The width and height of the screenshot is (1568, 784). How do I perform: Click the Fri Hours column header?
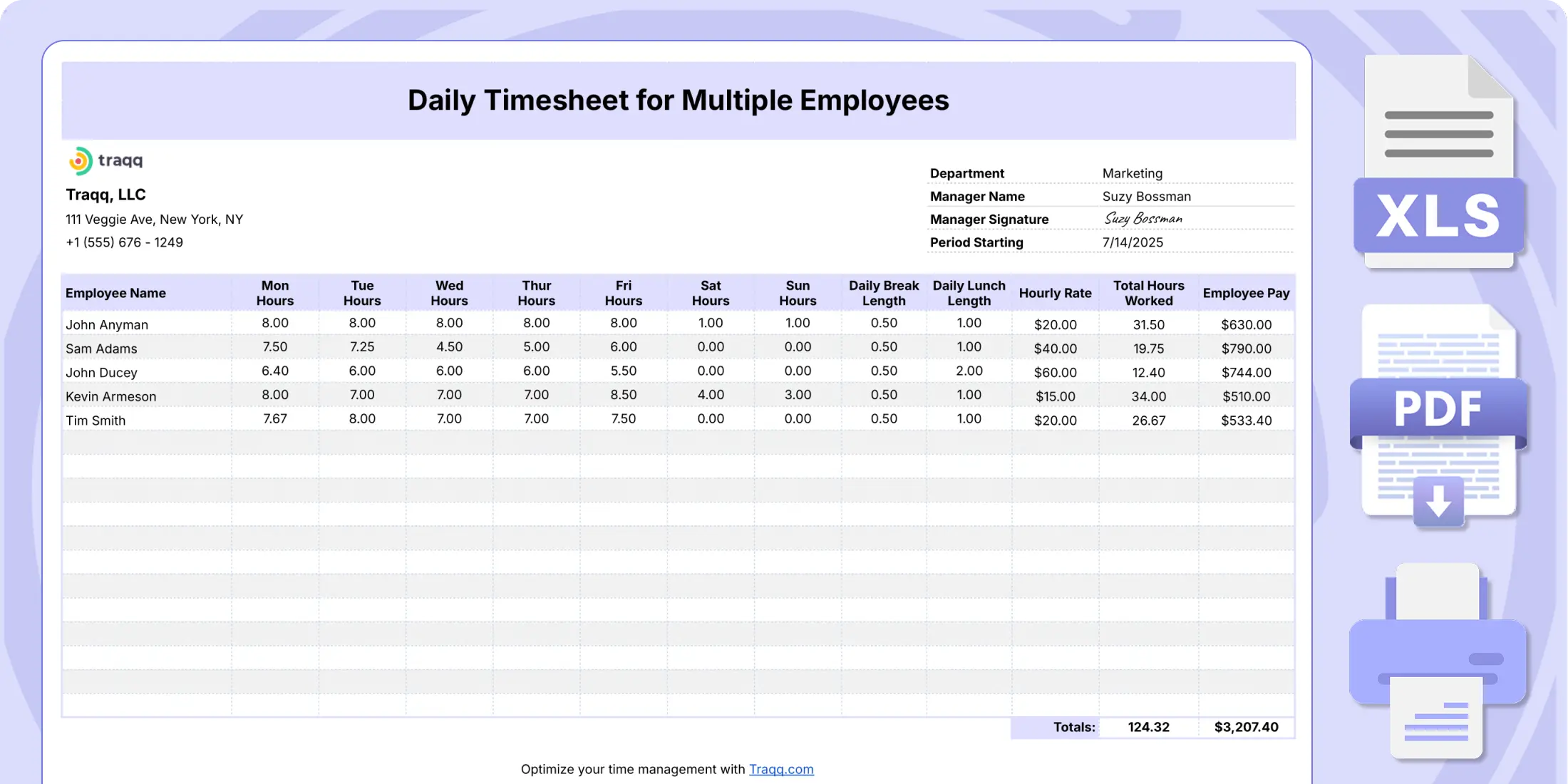click(624, 293)
